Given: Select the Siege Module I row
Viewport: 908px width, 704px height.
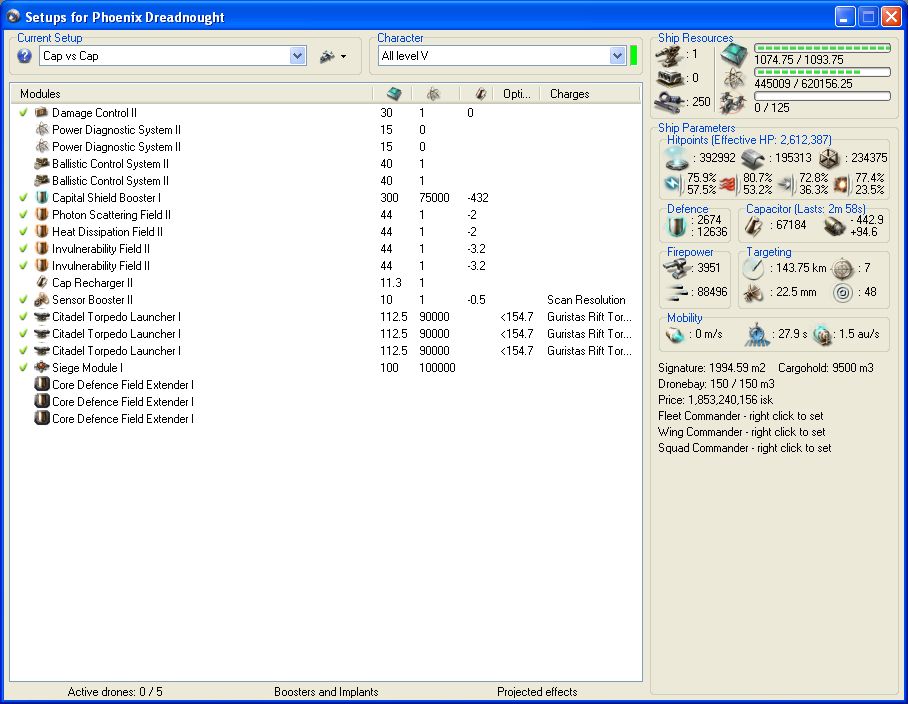Looking at the screenshot, I should (x=326, y=368).
